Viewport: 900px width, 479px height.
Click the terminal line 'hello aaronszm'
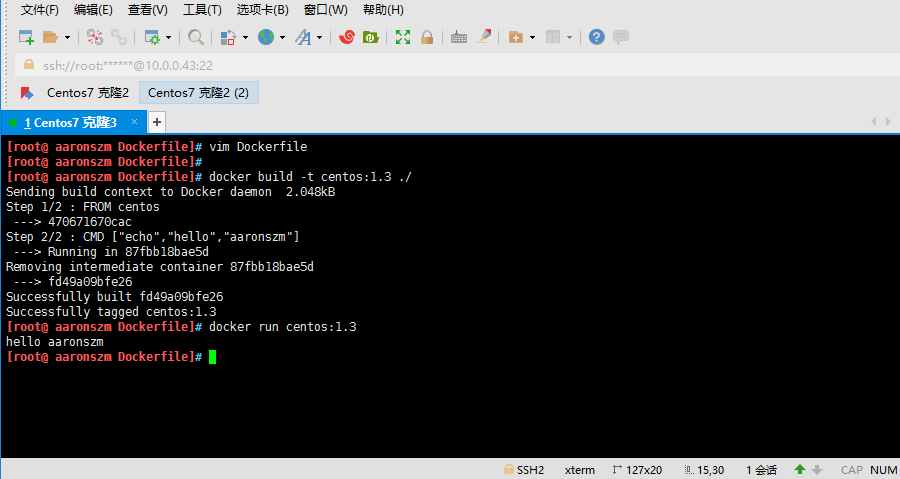pos(55,342)
